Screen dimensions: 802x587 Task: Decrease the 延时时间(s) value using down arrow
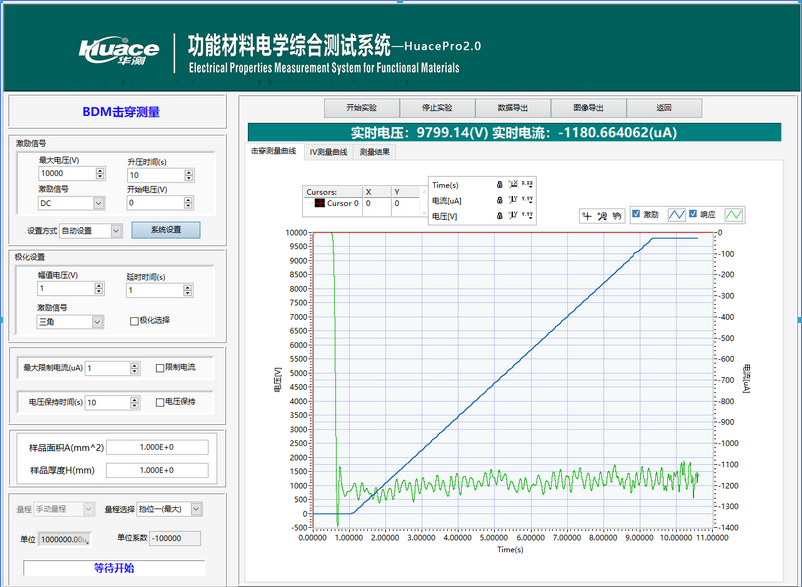pos(188,294)
